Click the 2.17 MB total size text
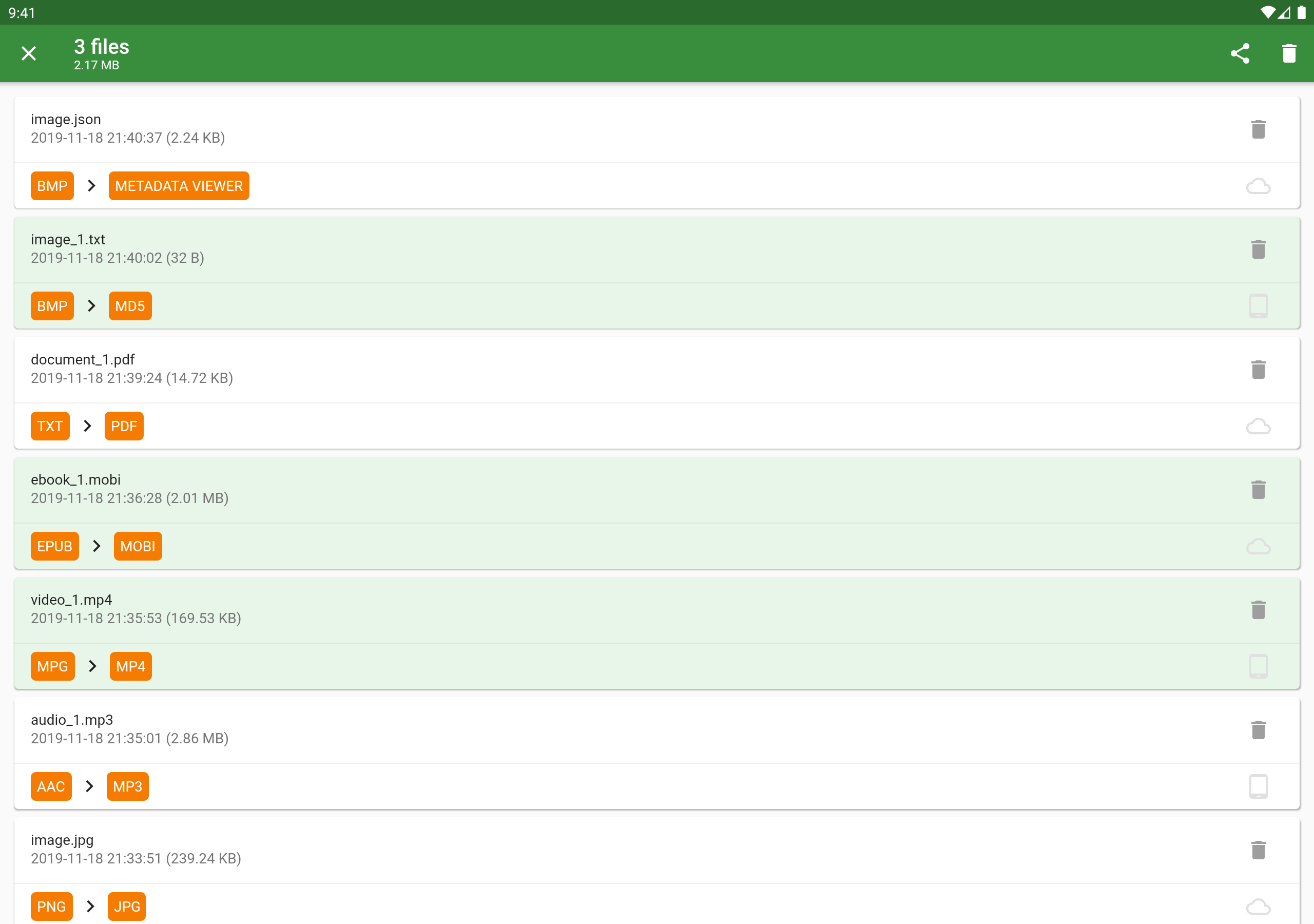 point(96,65)
